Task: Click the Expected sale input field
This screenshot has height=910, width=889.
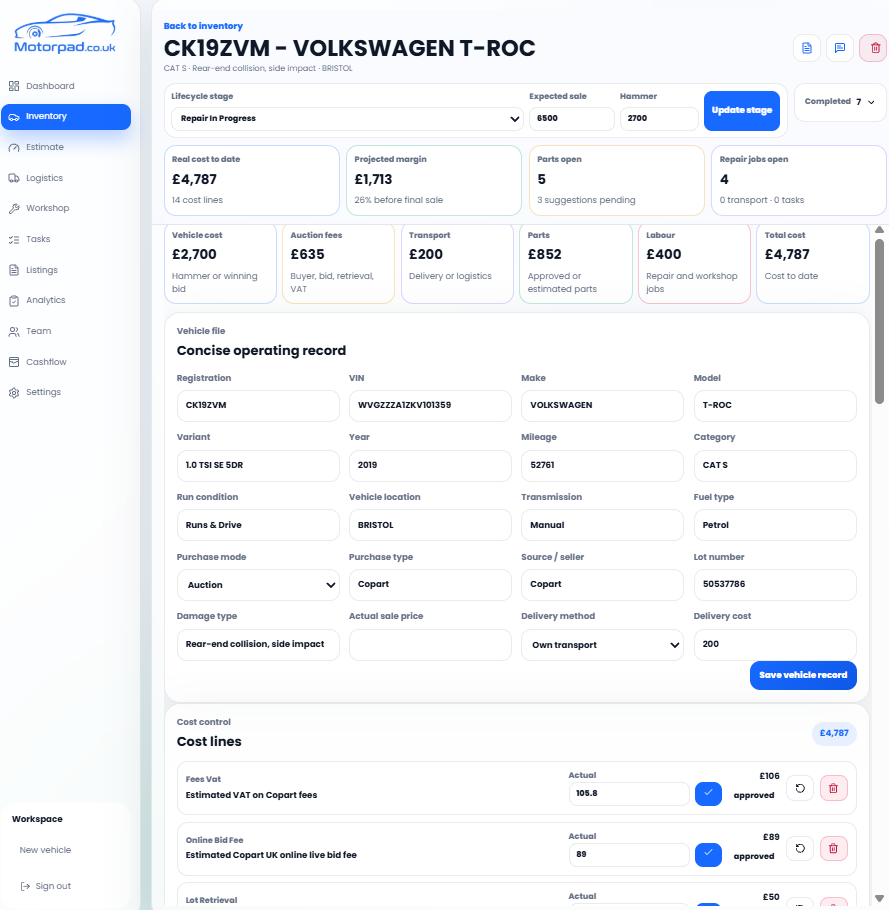Action: pos(572,118)
